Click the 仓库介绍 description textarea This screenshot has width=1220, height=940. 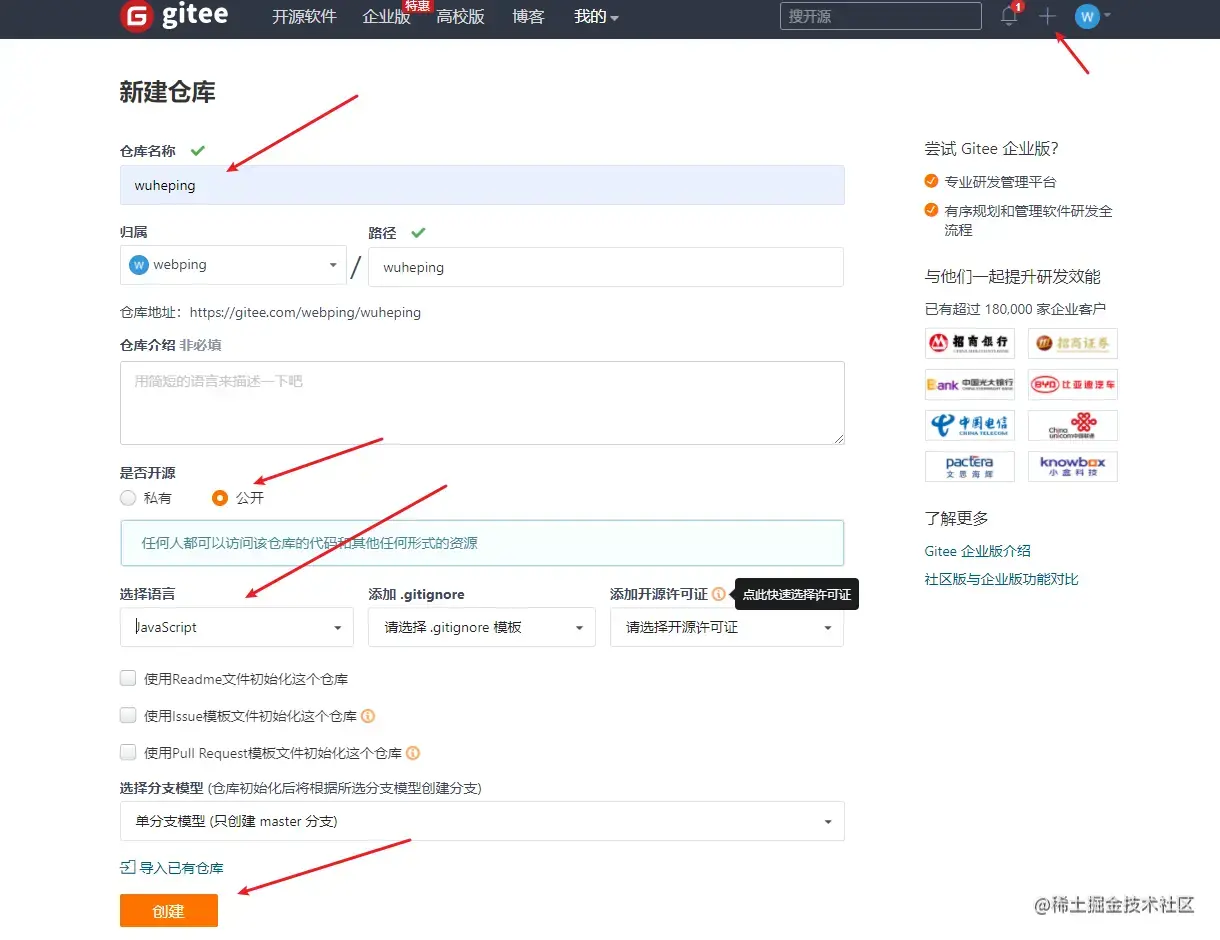point(482,403)
